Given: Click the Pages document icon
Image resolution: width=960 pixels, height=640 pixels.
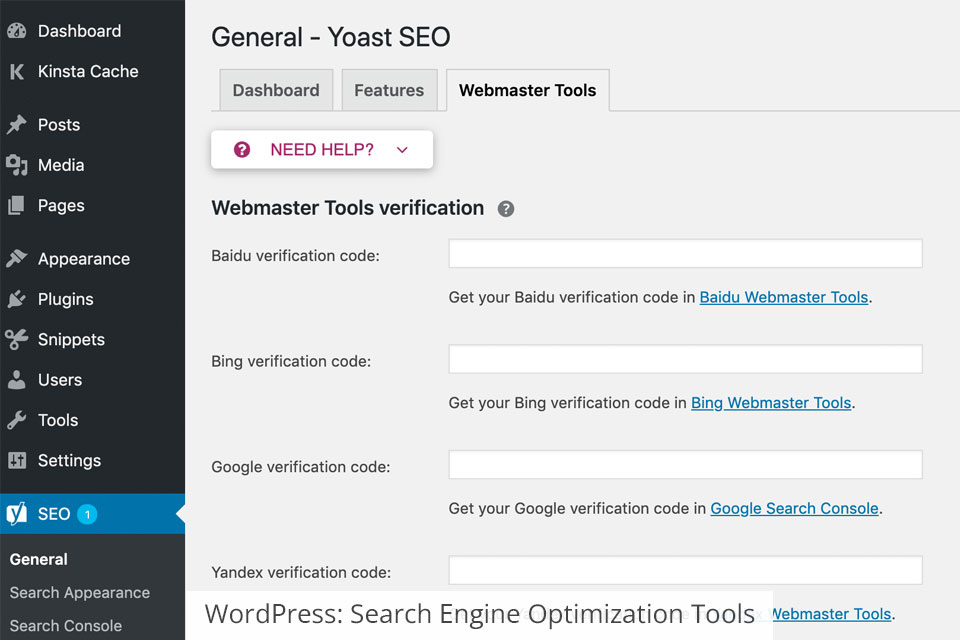Looking at the screenshot, I should tap(17, 205).
